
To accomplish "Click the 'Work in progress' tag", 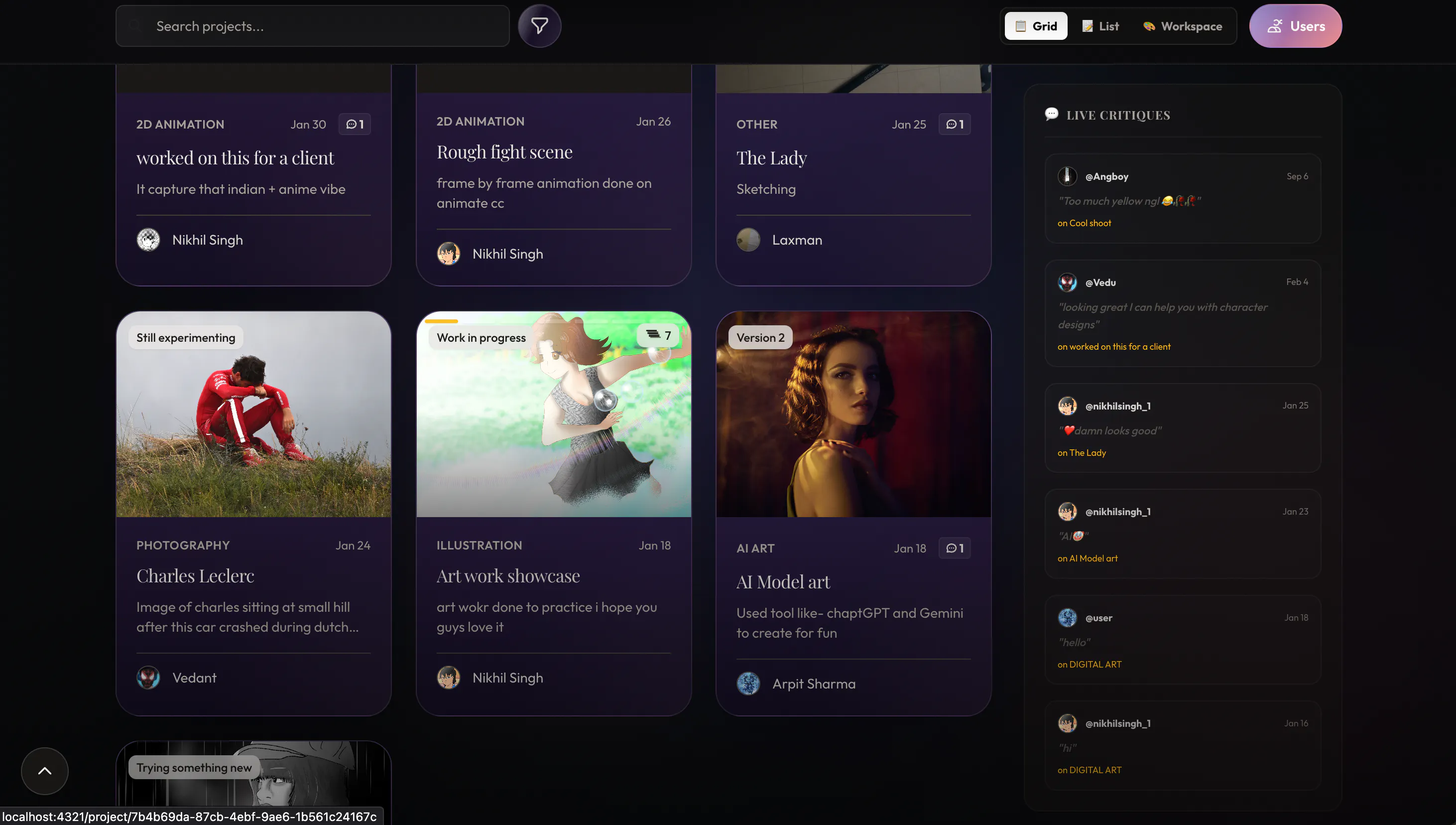I will [x=481, y=338].
